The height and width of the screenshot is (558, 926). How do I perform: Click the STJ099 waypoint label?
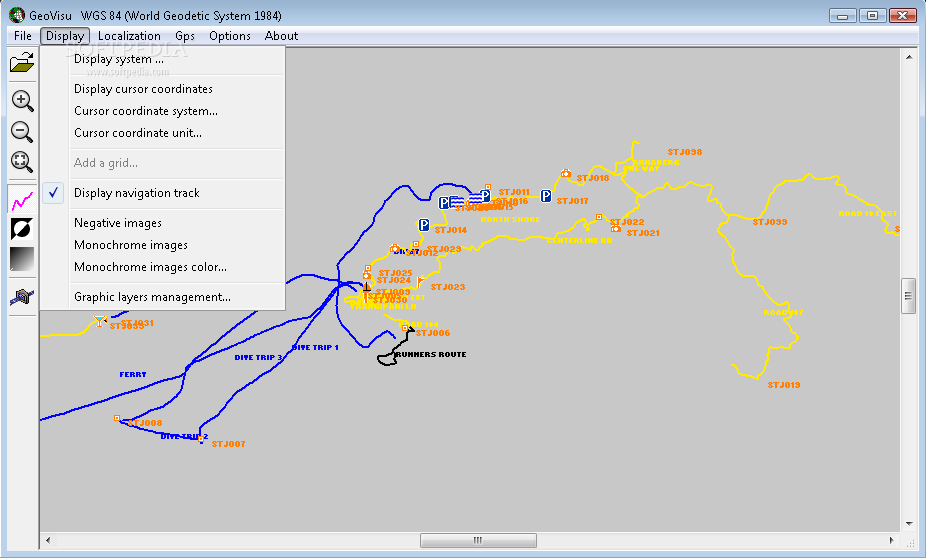coord(770,222)
